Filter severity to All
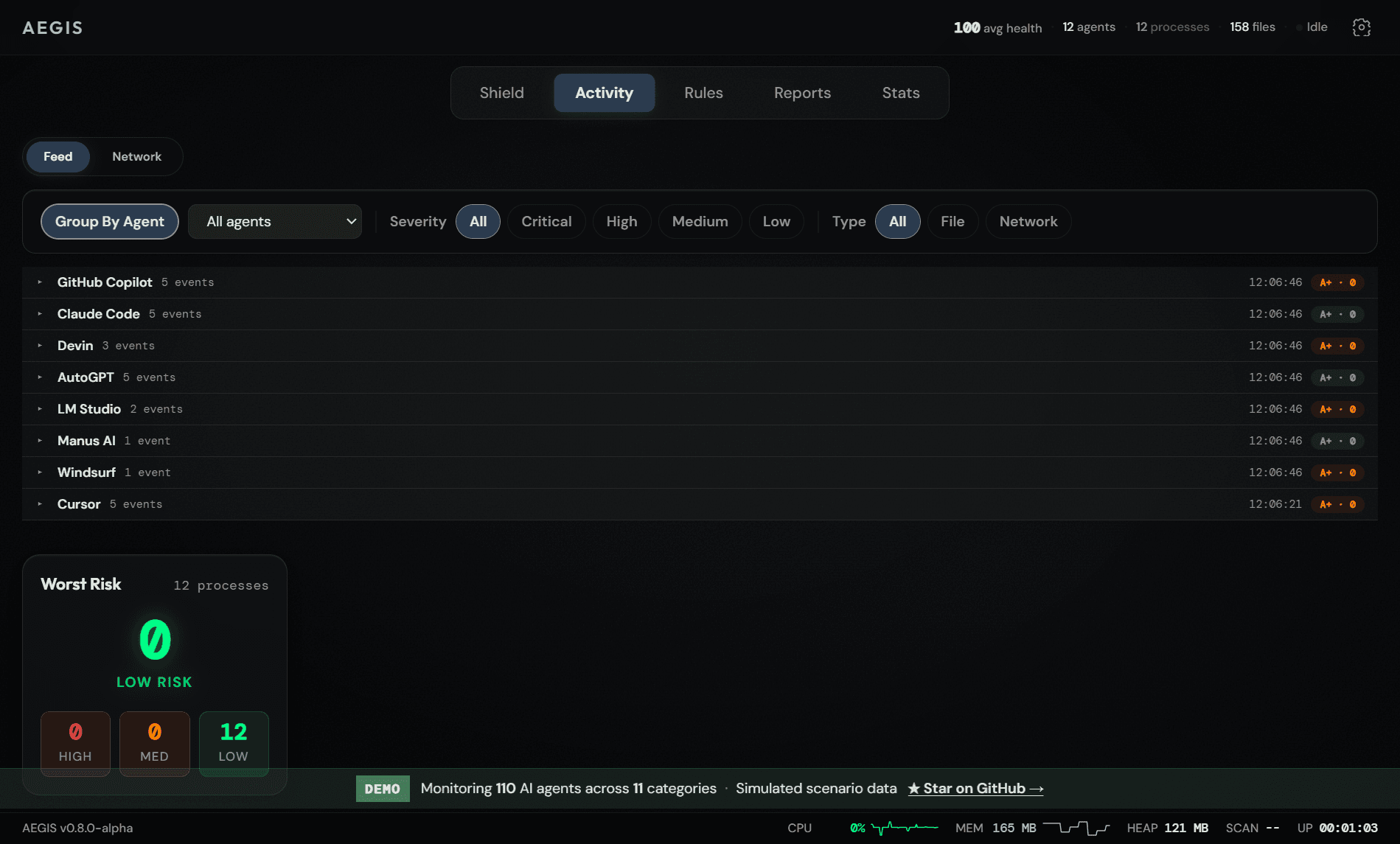The image size is (1400, 844). click(x=478, y=221)
